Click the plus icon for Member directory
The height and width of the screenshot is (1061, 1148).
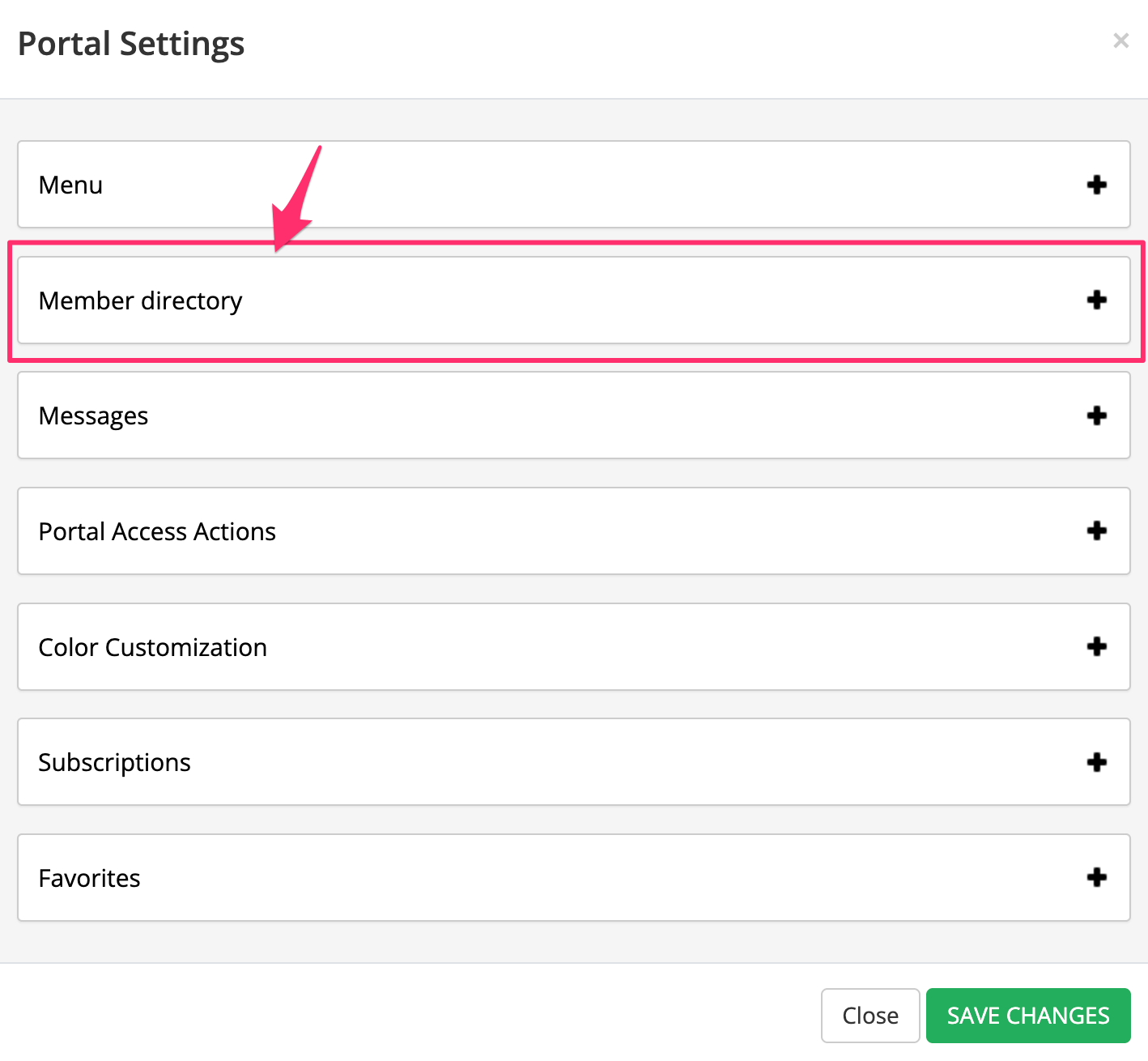click(x=1097, y=300)
